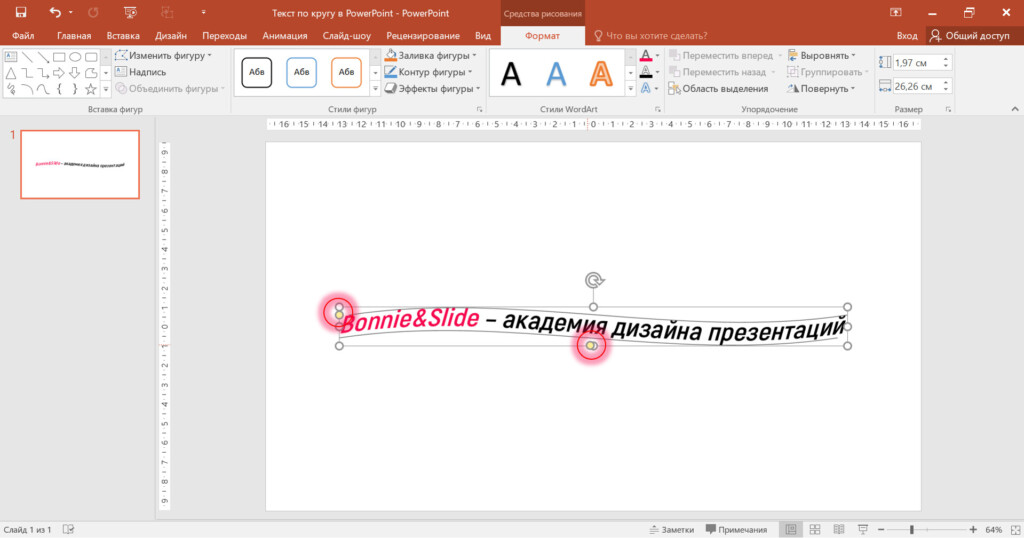This screenshot has height=538, width=1024.
Task: Expand the shapes gallery more arrow
Action: point(105,89)
